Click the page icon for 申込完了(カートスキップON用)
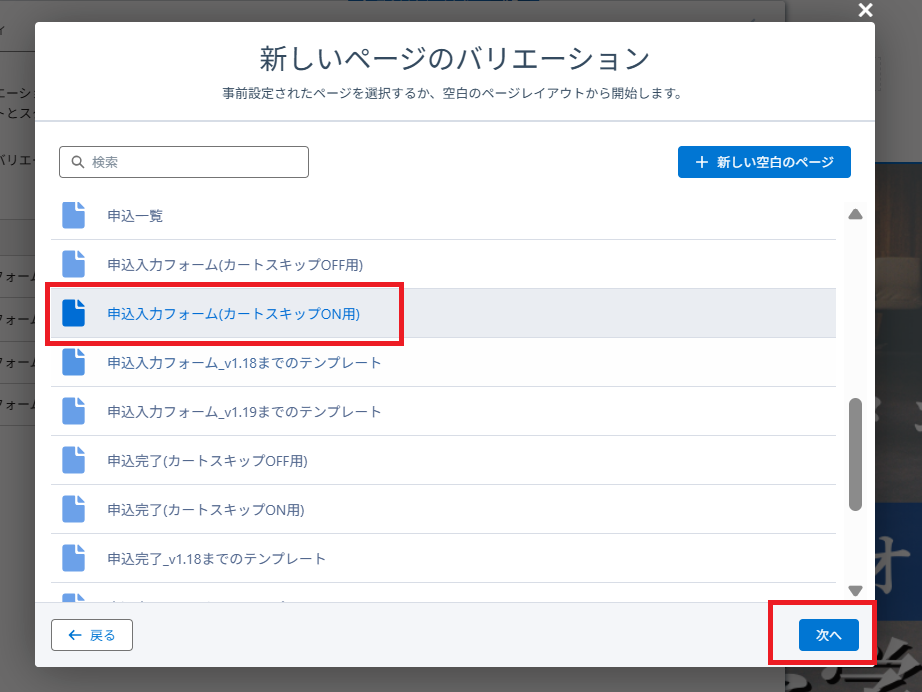922x692 pixels. point(74,509)
